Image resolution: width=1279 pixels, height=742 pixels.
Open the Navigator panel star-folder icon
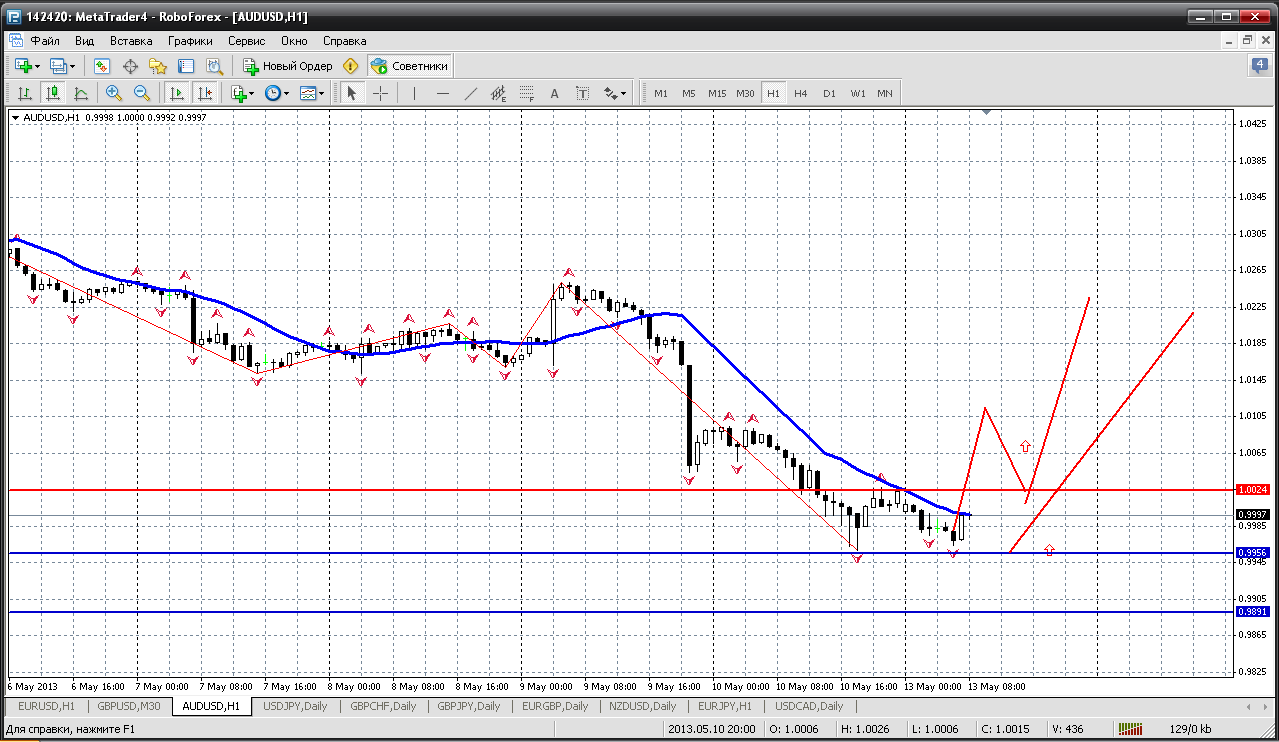coord(158,66)
